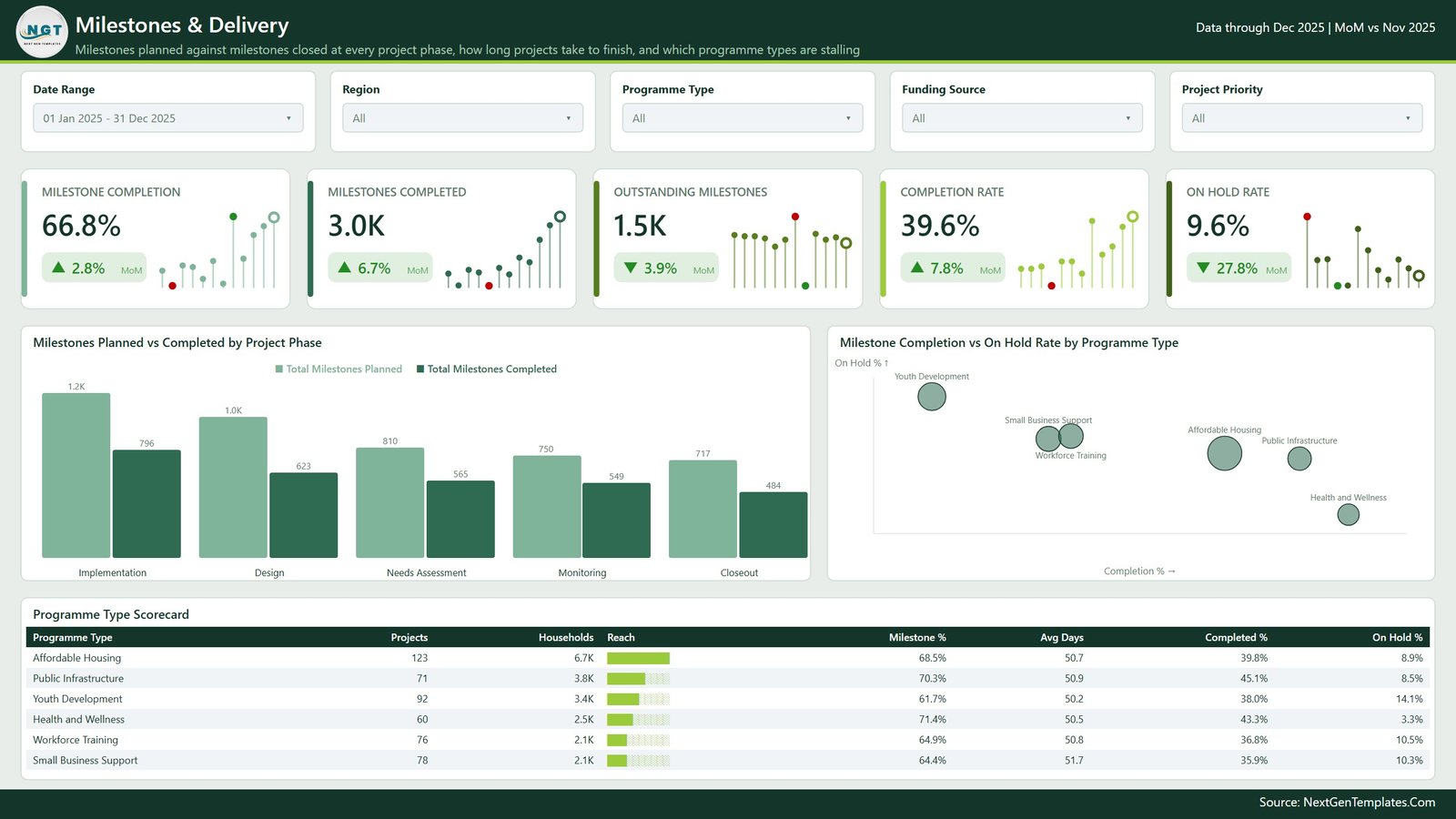1456x819 pixels.
Task: Click the Affordable Housing reach progress bar
Action: tap(638, 658)
